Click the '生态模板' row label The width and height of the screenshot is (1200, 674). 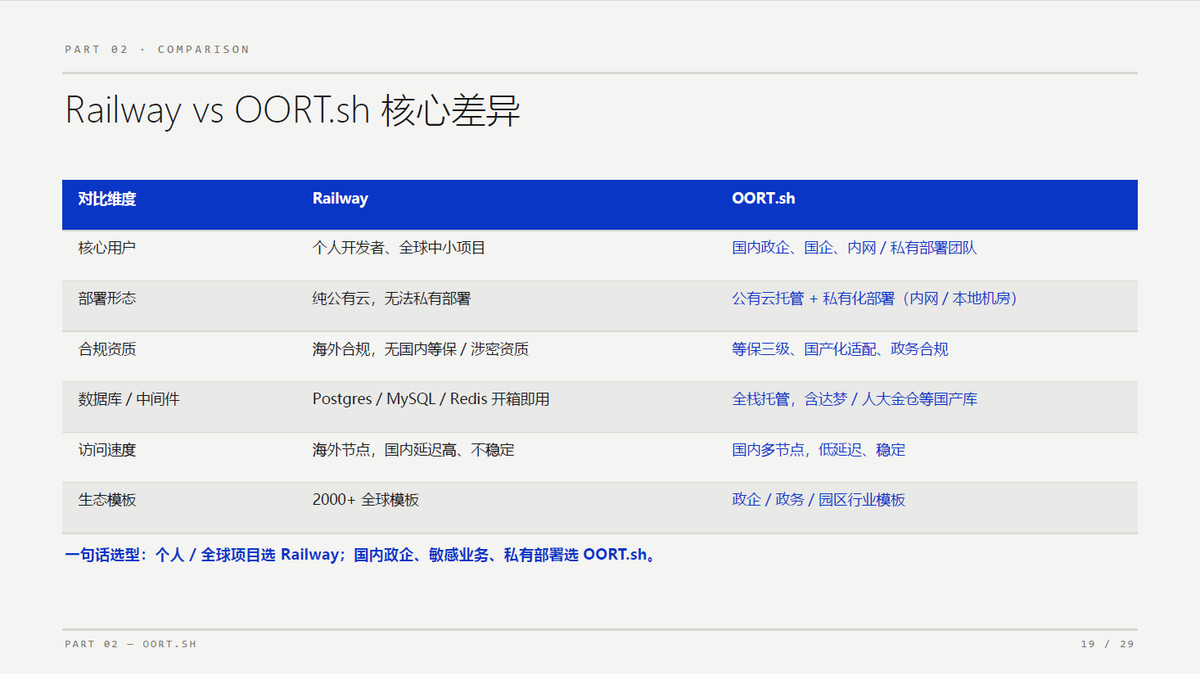107,500
